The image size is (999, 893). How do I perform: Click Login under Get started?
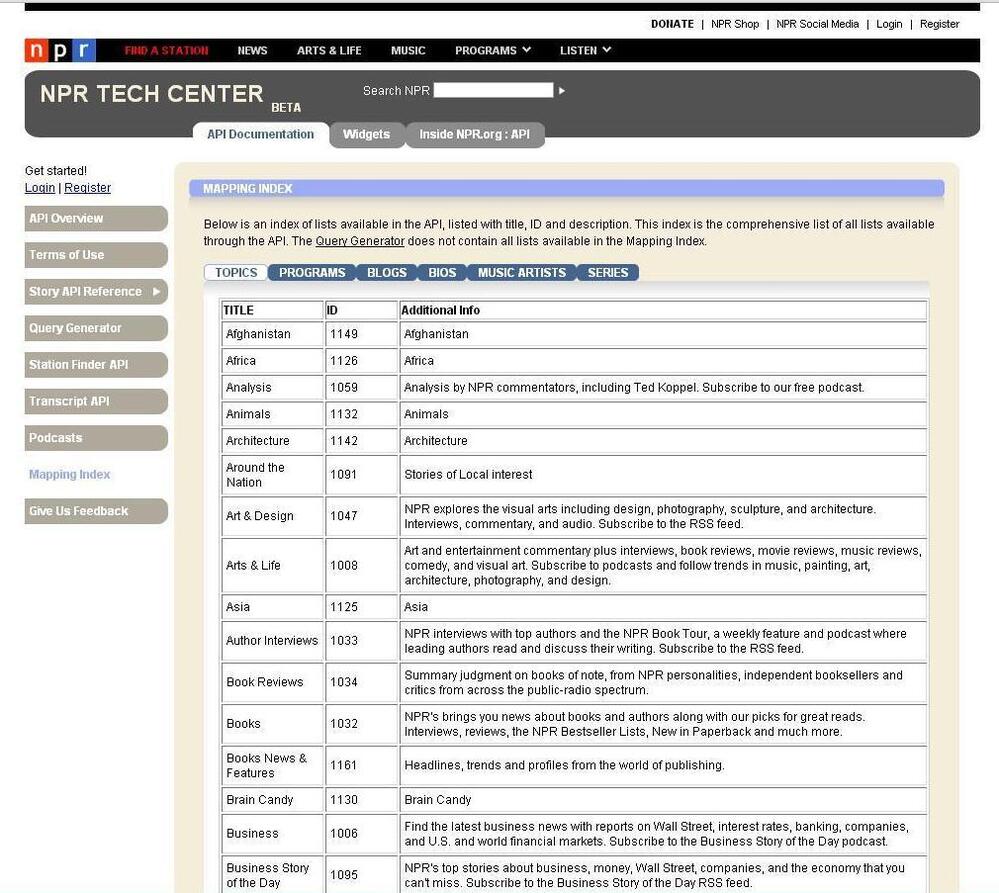(x=40, y=188)
